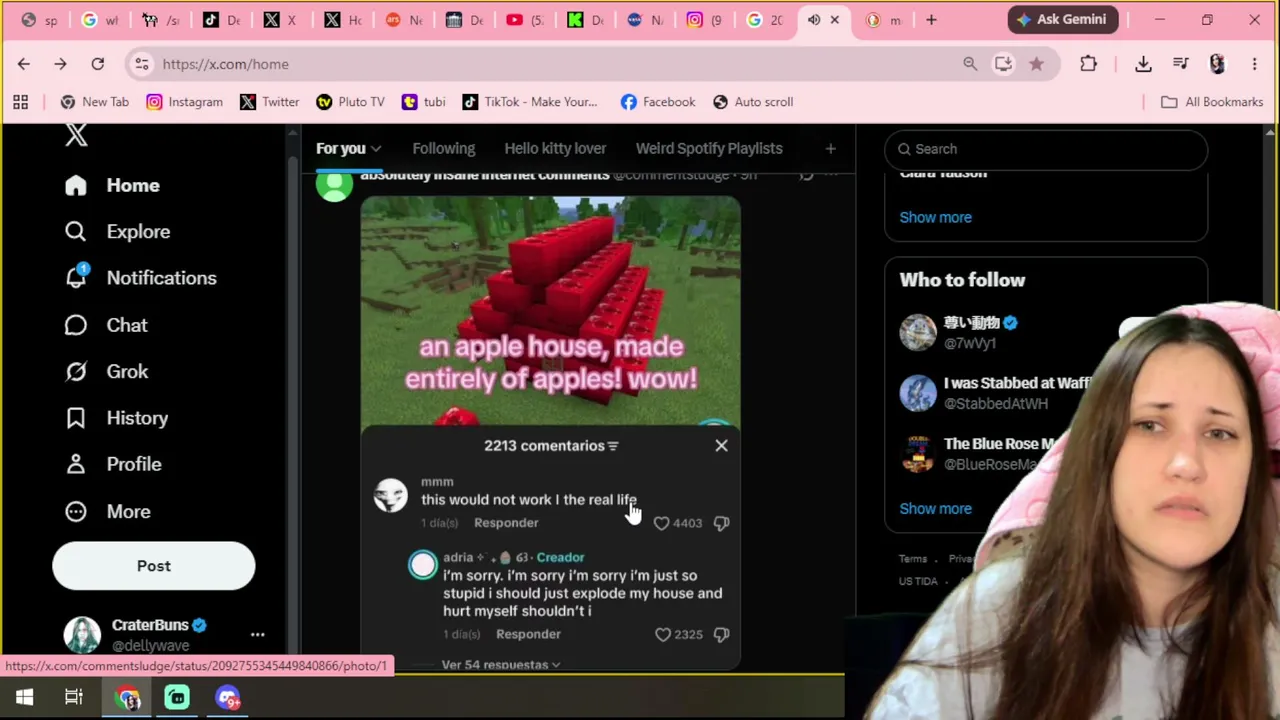Reload the current page
Image resolution: width=1280 pixels, height=720 pixels.
coord(98,64)
